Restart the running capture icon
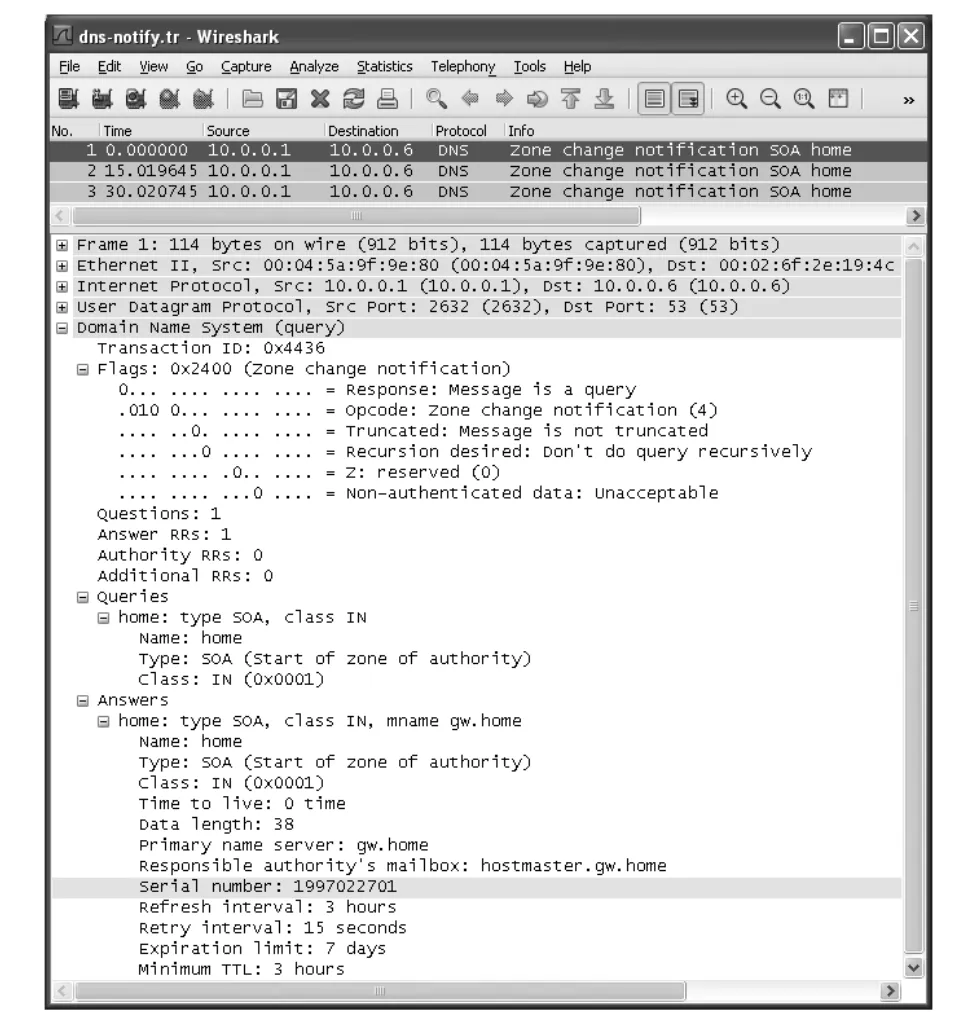The height and width of the screenshot is (1026, 977). pyautogui.click(x=204, y=99)
